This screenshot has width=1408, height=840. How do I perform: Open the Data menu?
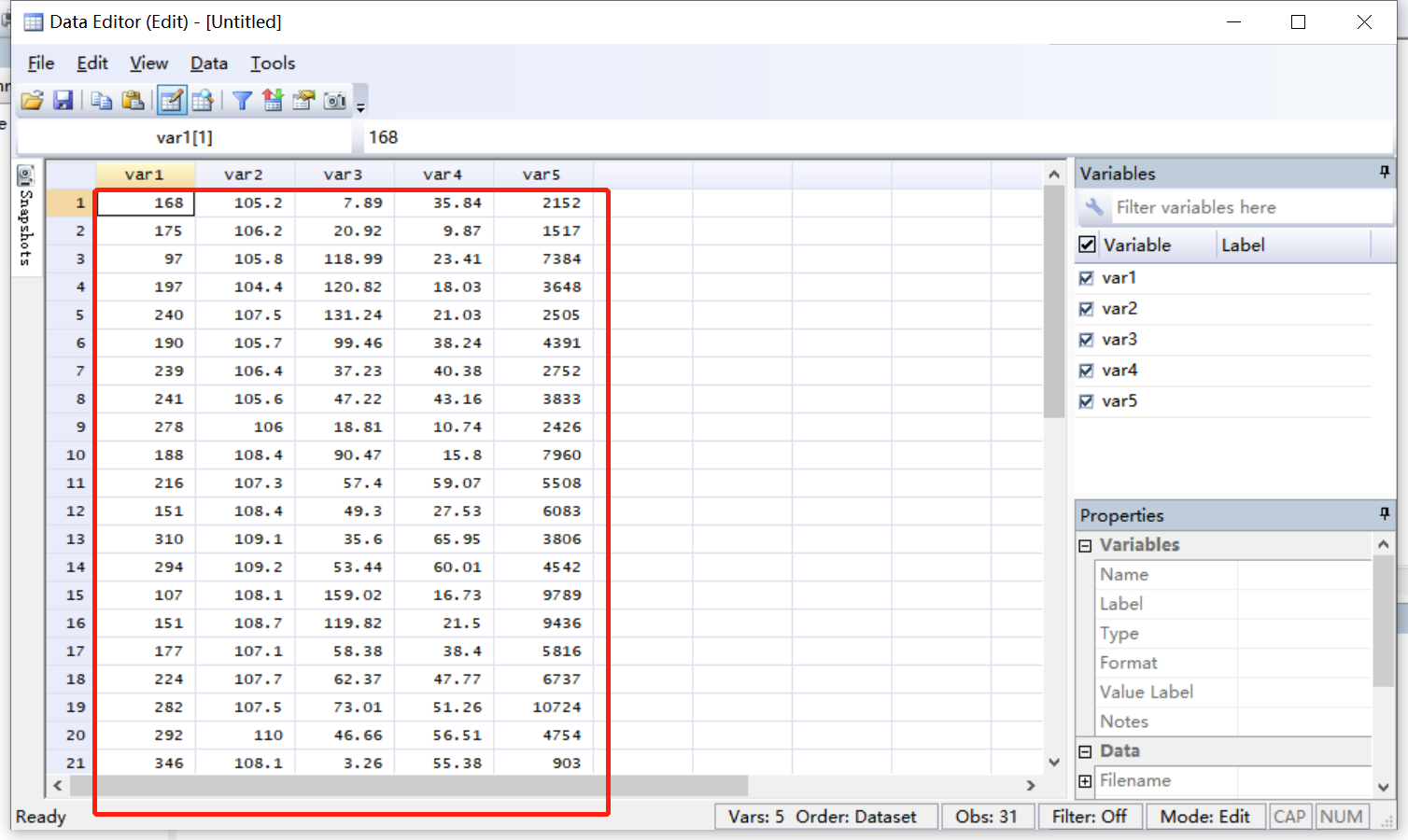pos(208,63)
